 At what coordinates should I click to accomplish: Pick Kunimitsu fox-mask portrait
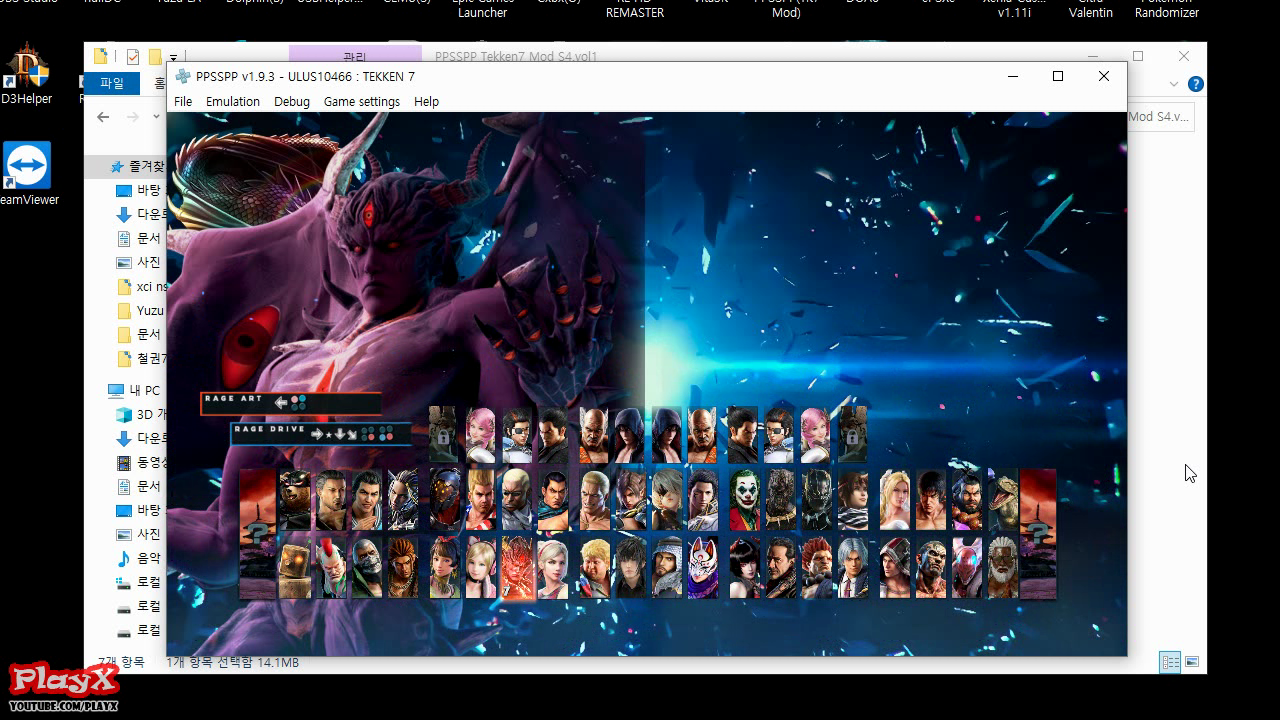pos(703,567)
